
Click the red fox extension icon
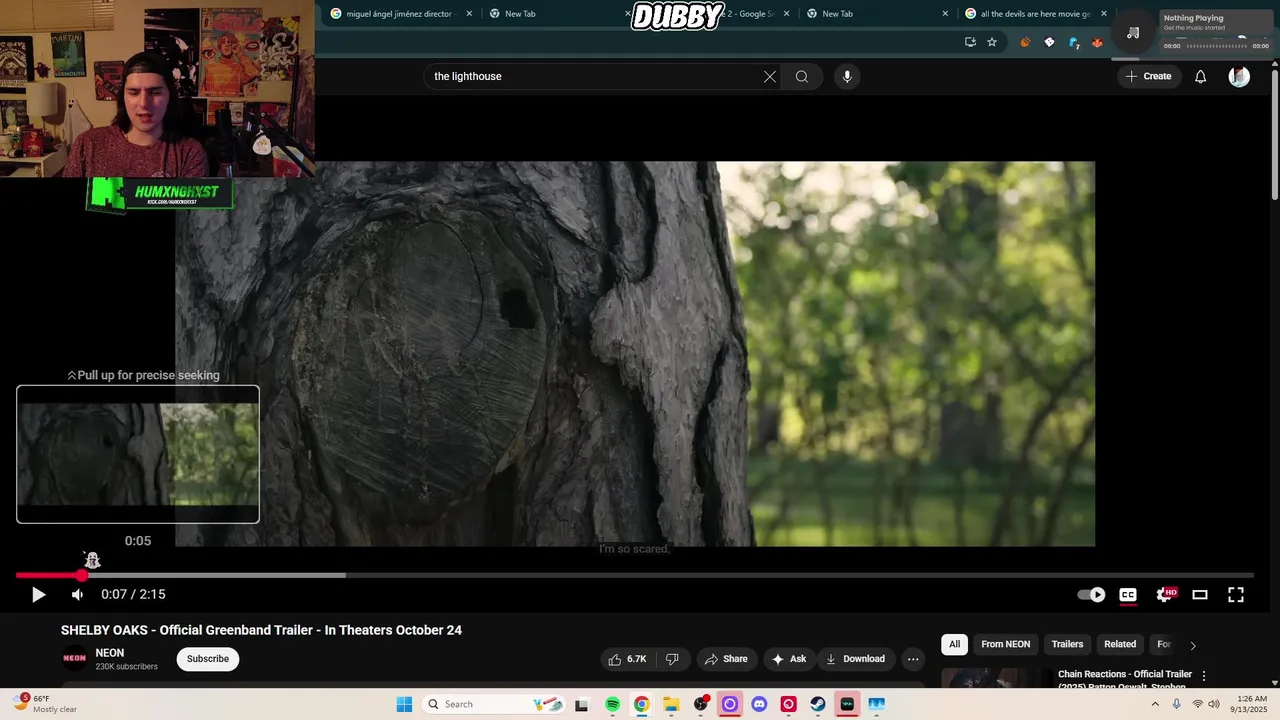pyautogui.click(x=1097, y=42)
